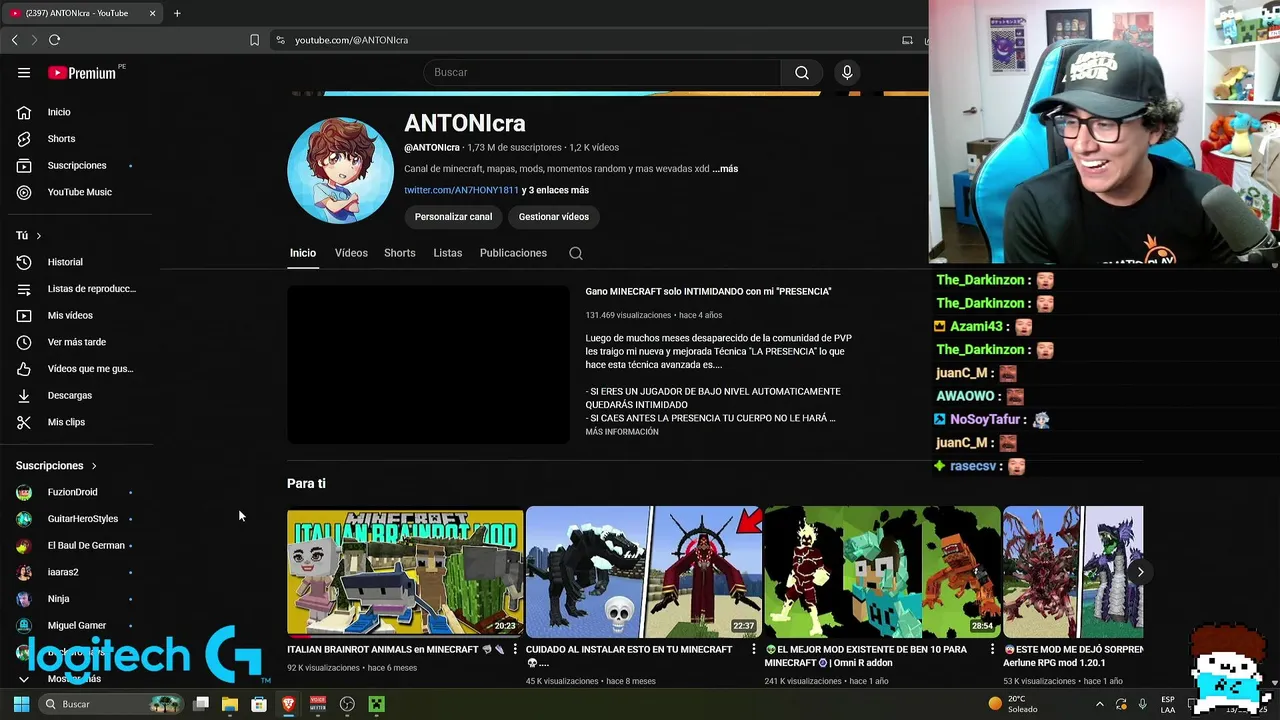This screenshot has width=1280, height=720.
Task: Click the Windows taskbar Buscar search box
Action: click(112, 704)
